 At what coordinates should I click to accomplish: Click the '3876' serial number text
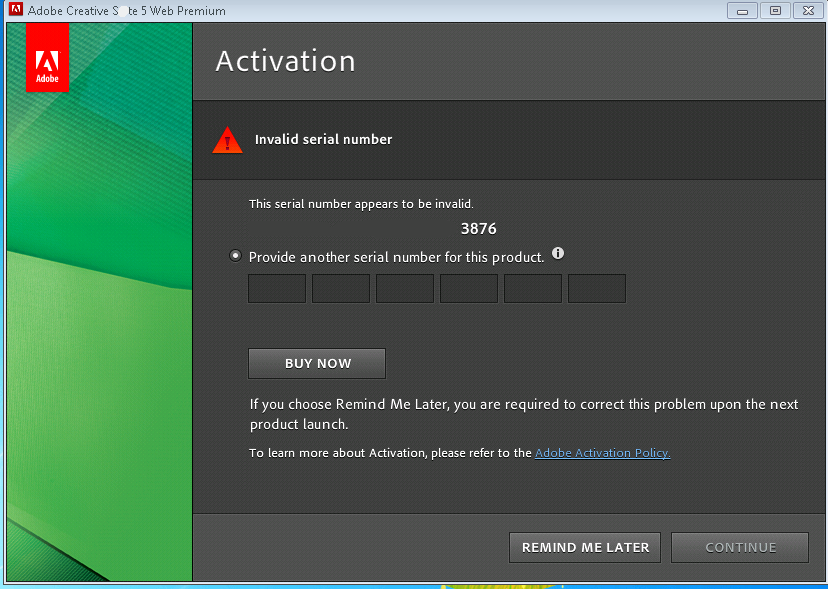click(x=478, y=229)
